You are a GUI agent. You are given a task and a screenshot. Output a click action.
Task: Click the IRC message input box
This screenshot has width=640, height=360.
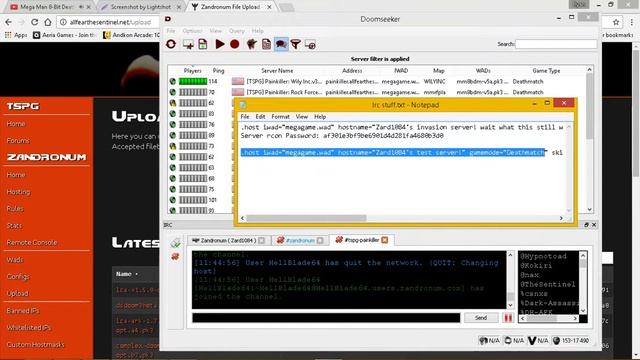pos(326,318)
